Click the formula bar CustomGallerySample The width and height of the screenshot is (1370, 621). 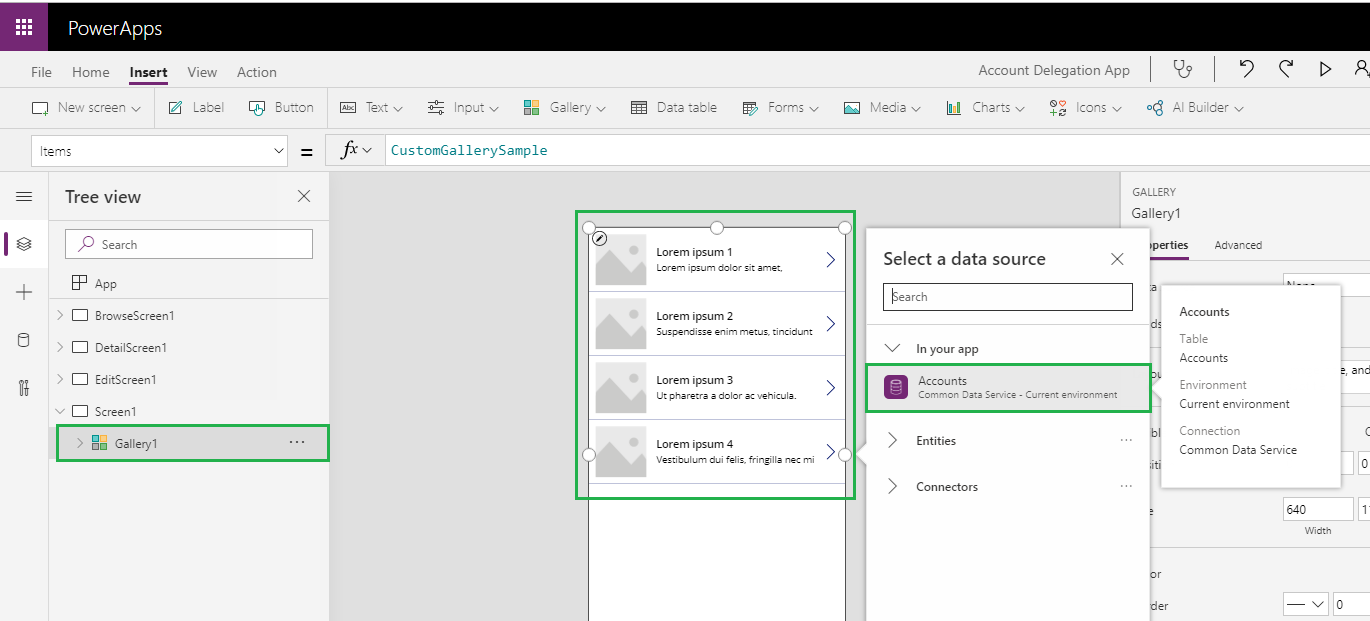pyautogui.click(x=469, y=151)
